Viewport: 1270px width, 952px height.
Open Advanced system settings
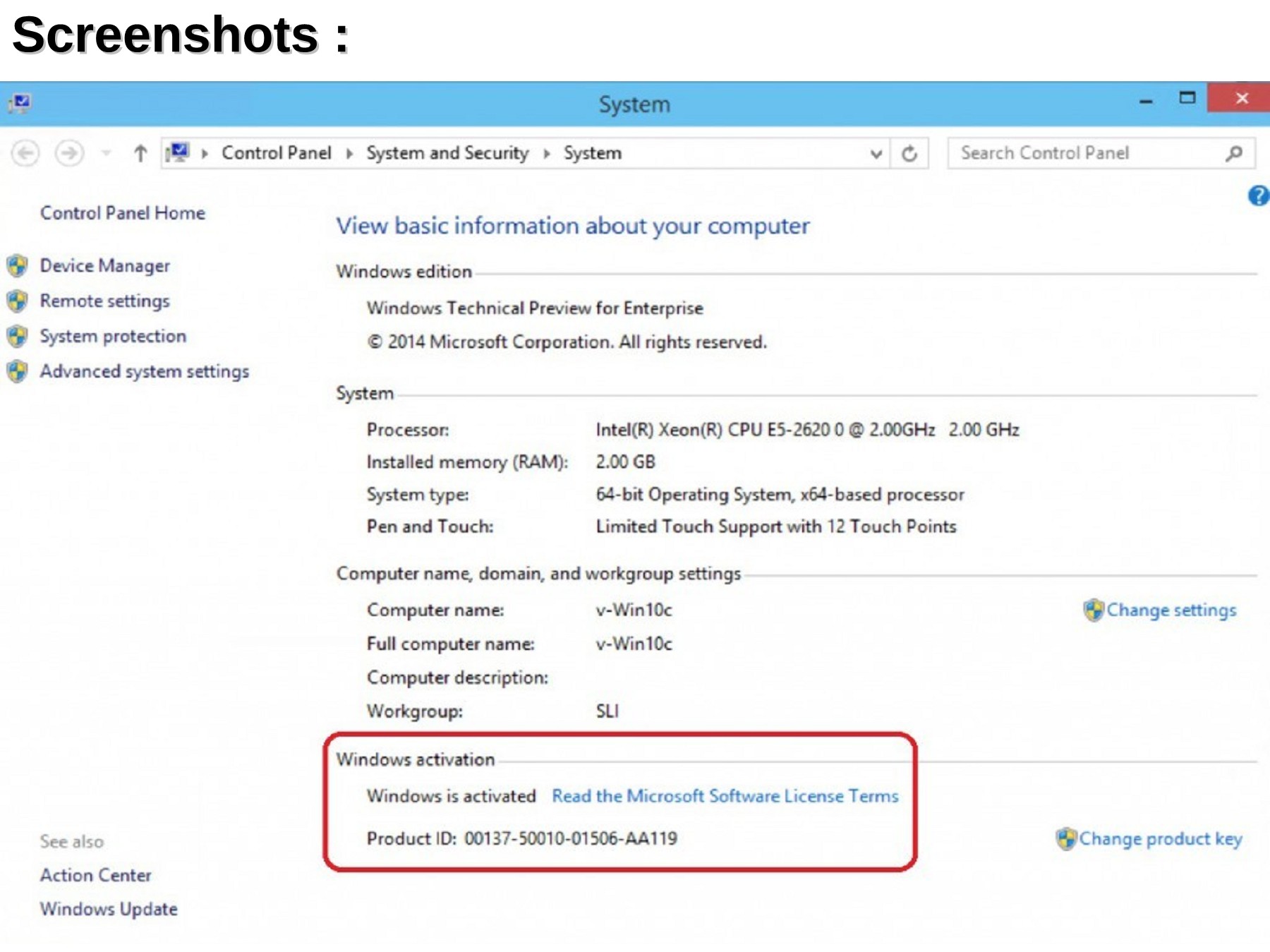tap(144, 372)
